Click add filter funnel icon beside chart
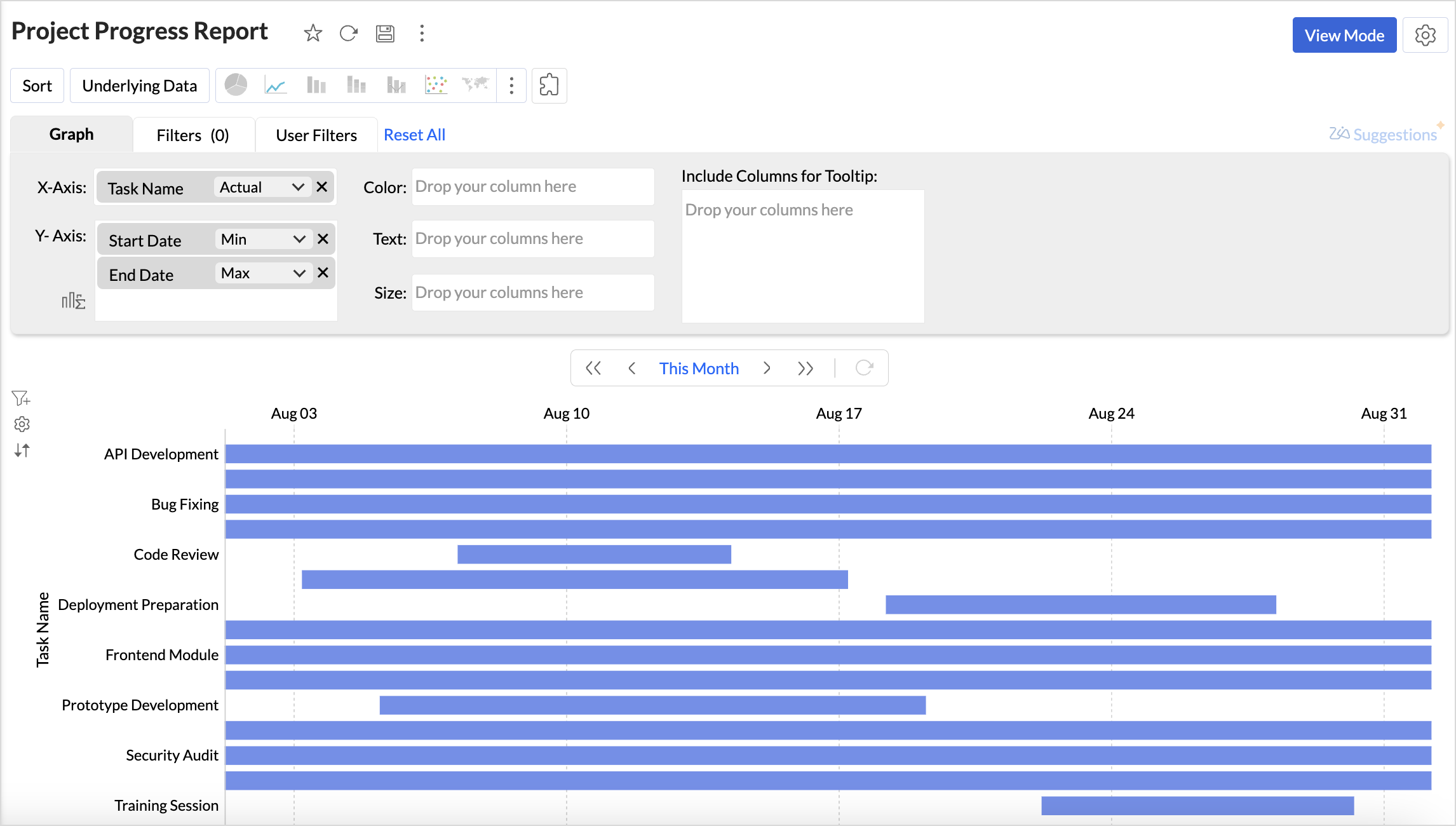The image size is (1456, 826). pyautogui.click(x=21, y=398)
